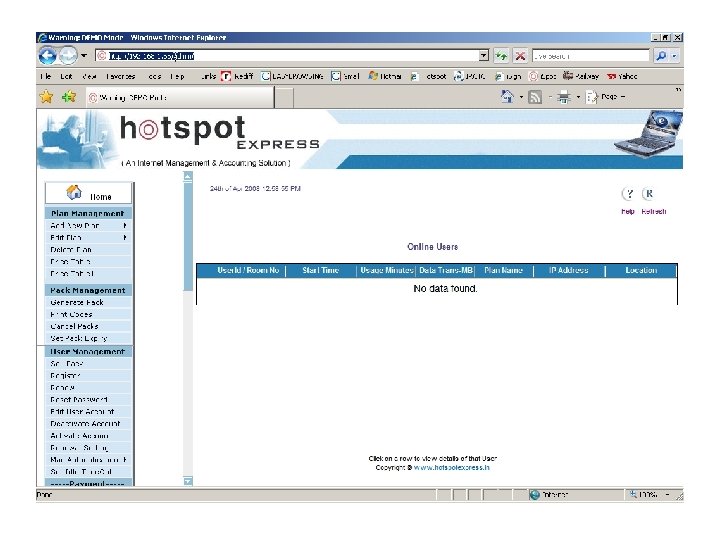Screen dimensions: 720x540
Task: Open the File menu
Action: (x=45, y=76)
